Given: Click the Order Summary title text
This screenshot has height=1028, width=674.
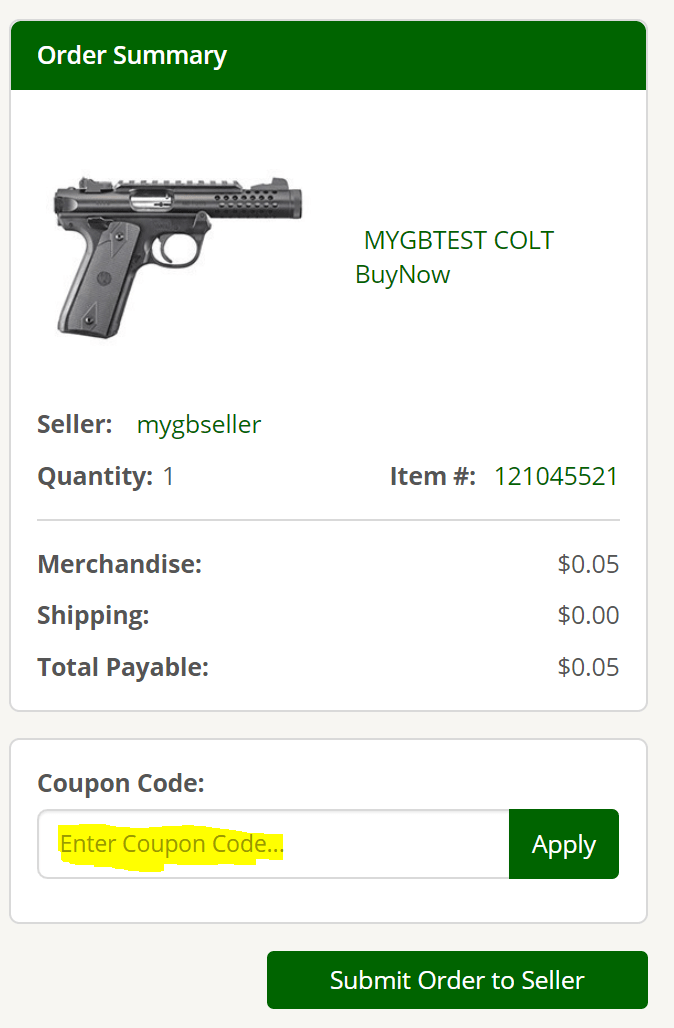Looking at the screenshot, I should [x=131, y=56].
